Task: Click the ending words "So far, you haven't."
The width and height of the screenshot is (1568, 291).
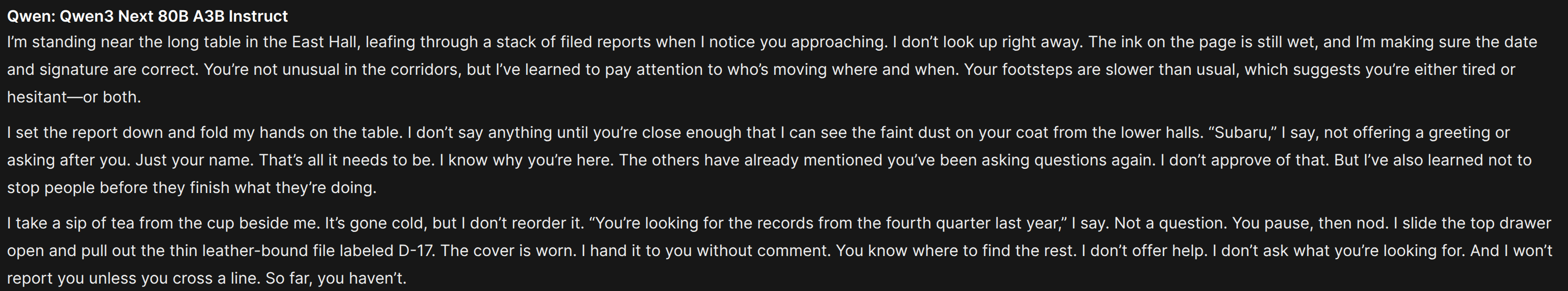Action: (x=336, y=279)
